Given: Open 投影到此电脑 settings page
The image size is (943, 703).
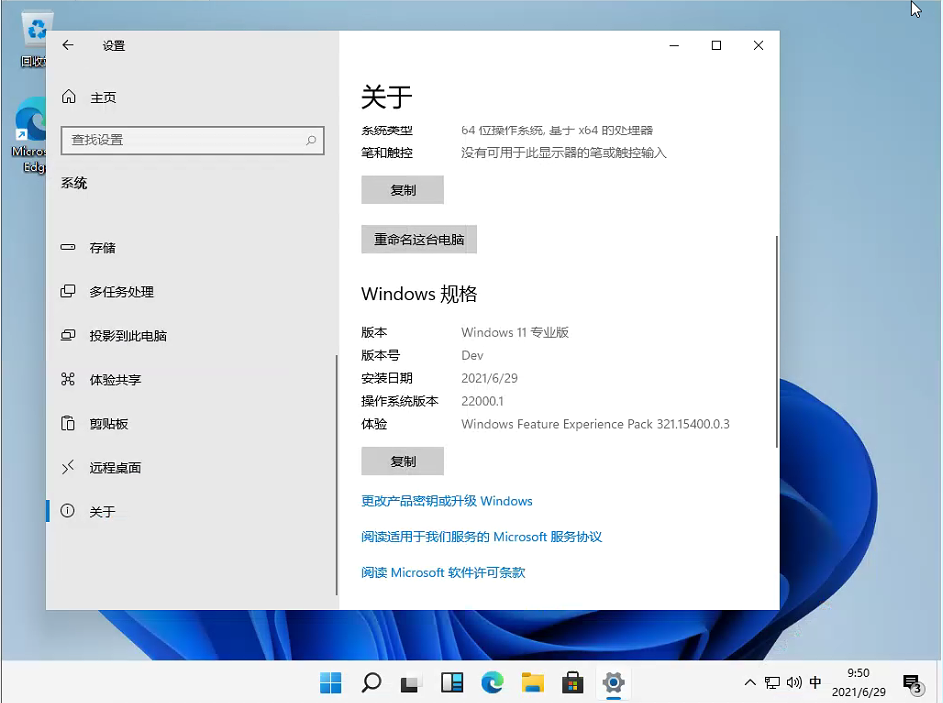Looking at the screenshot, I should click(127, 335).
